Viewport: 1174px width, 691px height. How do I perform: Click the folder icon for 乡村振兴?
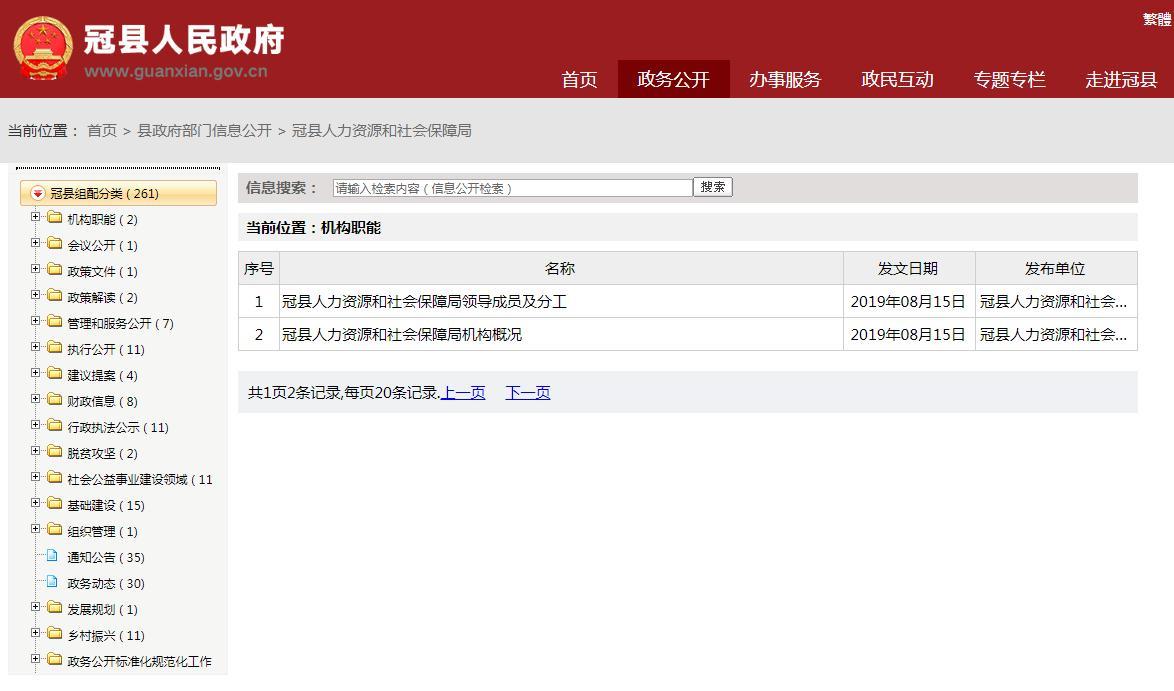[55, 634]
